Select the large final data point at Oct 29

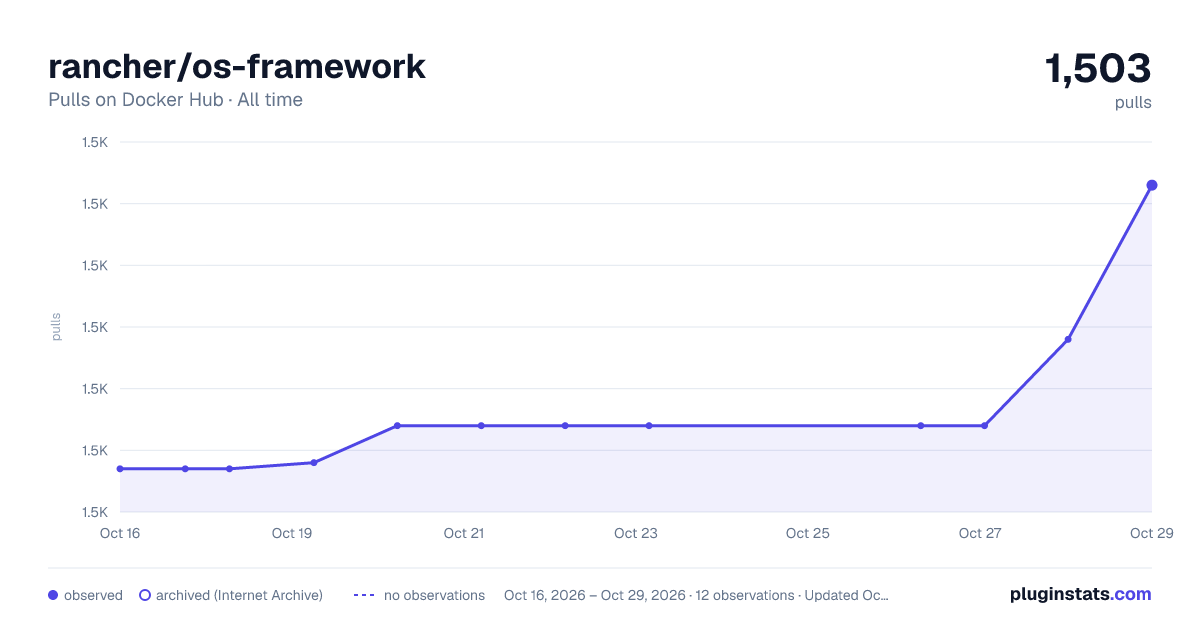tap(1152, 185)
